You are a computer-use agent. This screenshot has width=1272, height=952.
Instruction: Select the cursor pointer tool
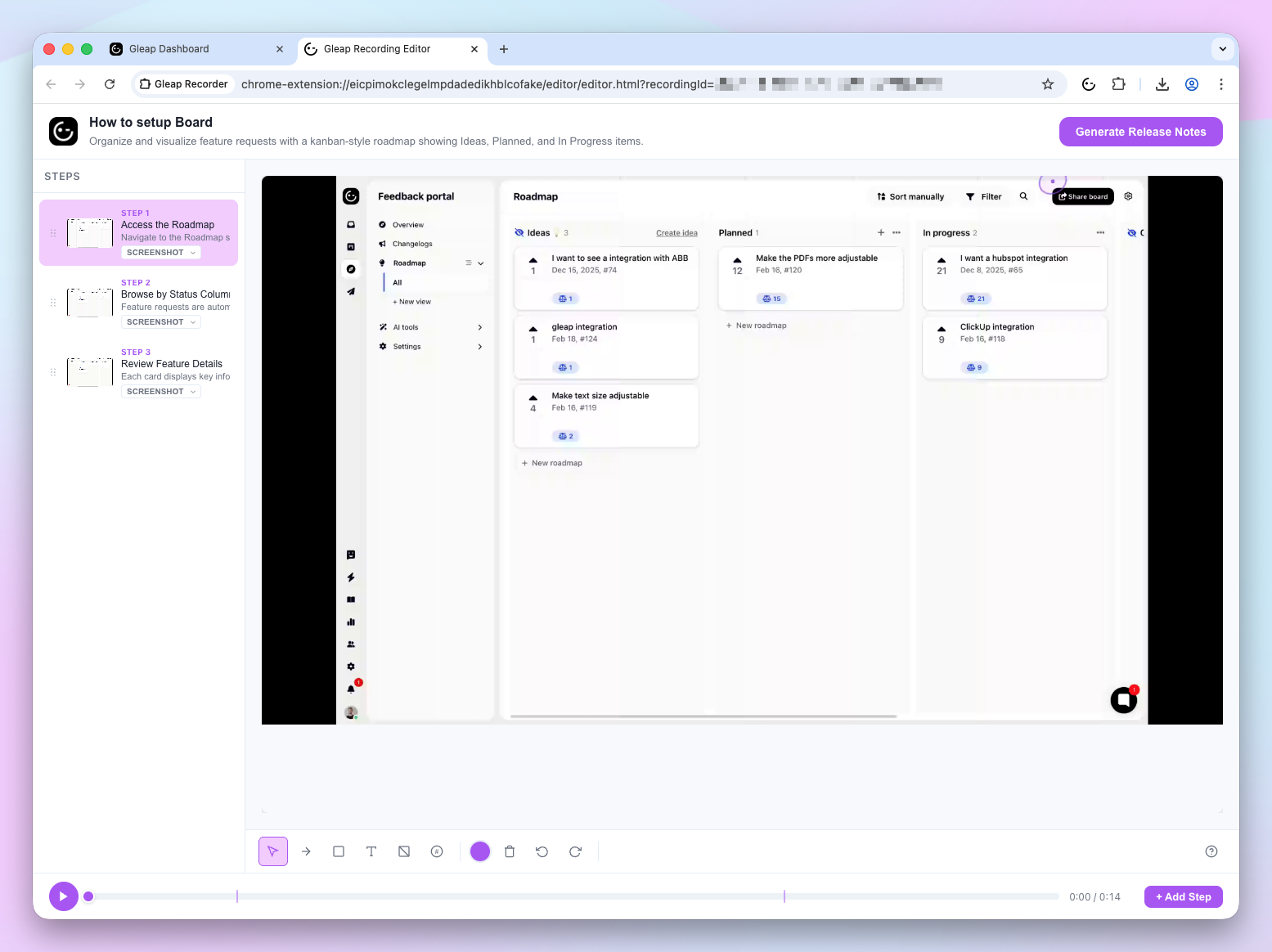coord(273,851)
